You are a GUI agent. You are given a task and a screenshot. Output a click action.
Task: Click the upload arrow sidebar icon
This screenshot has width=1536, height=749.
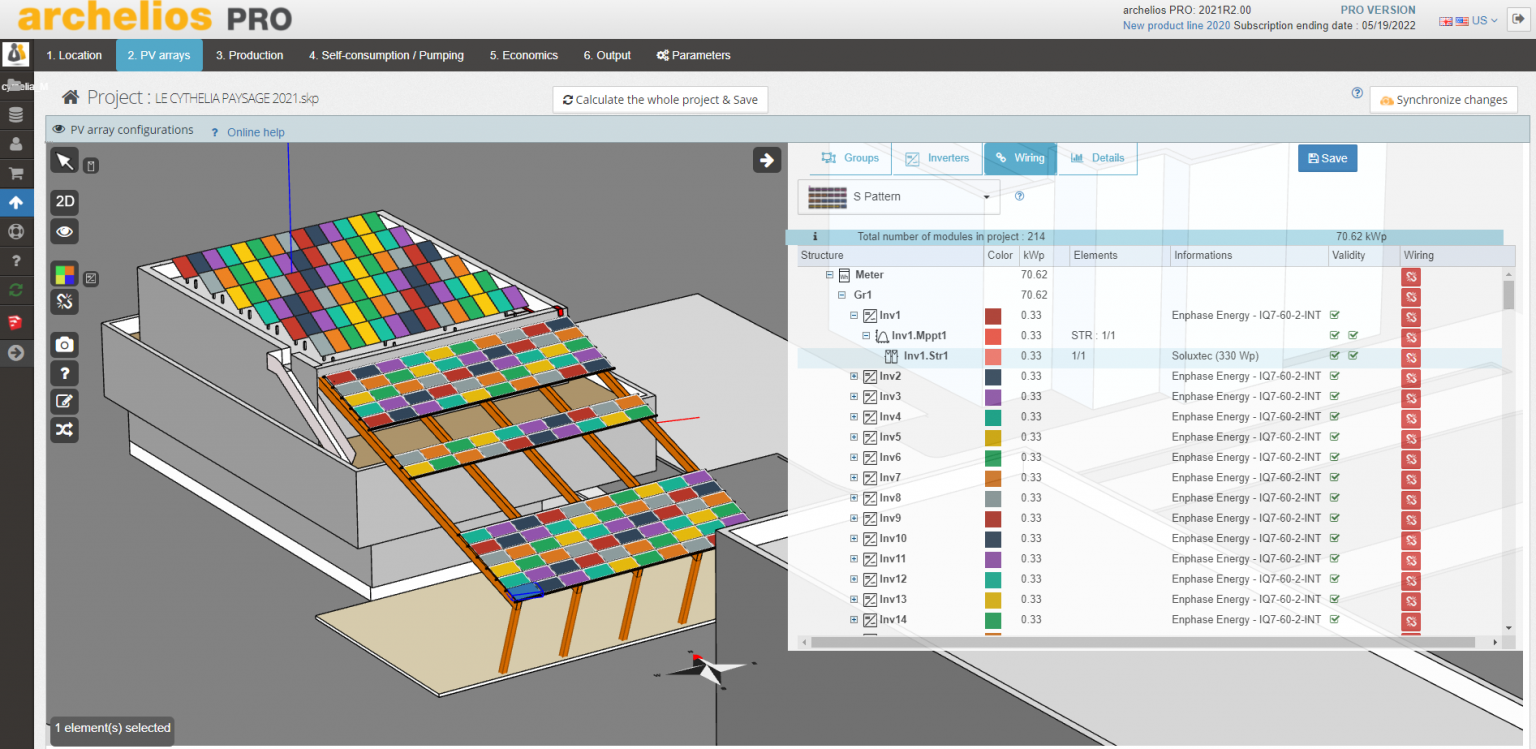(x=16, y=202)
